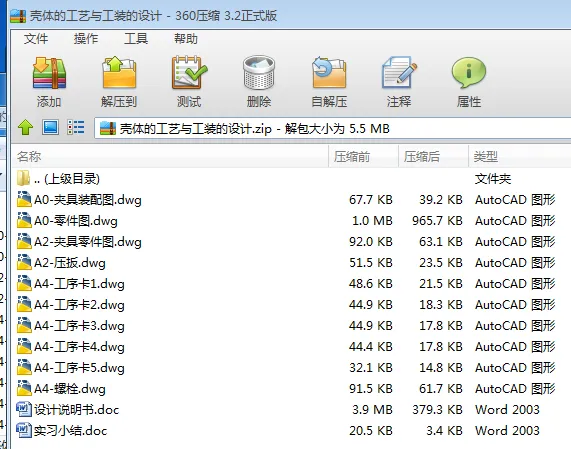Select file name A2-压板.dwg
571x449 pixels.
pos(70,263)
